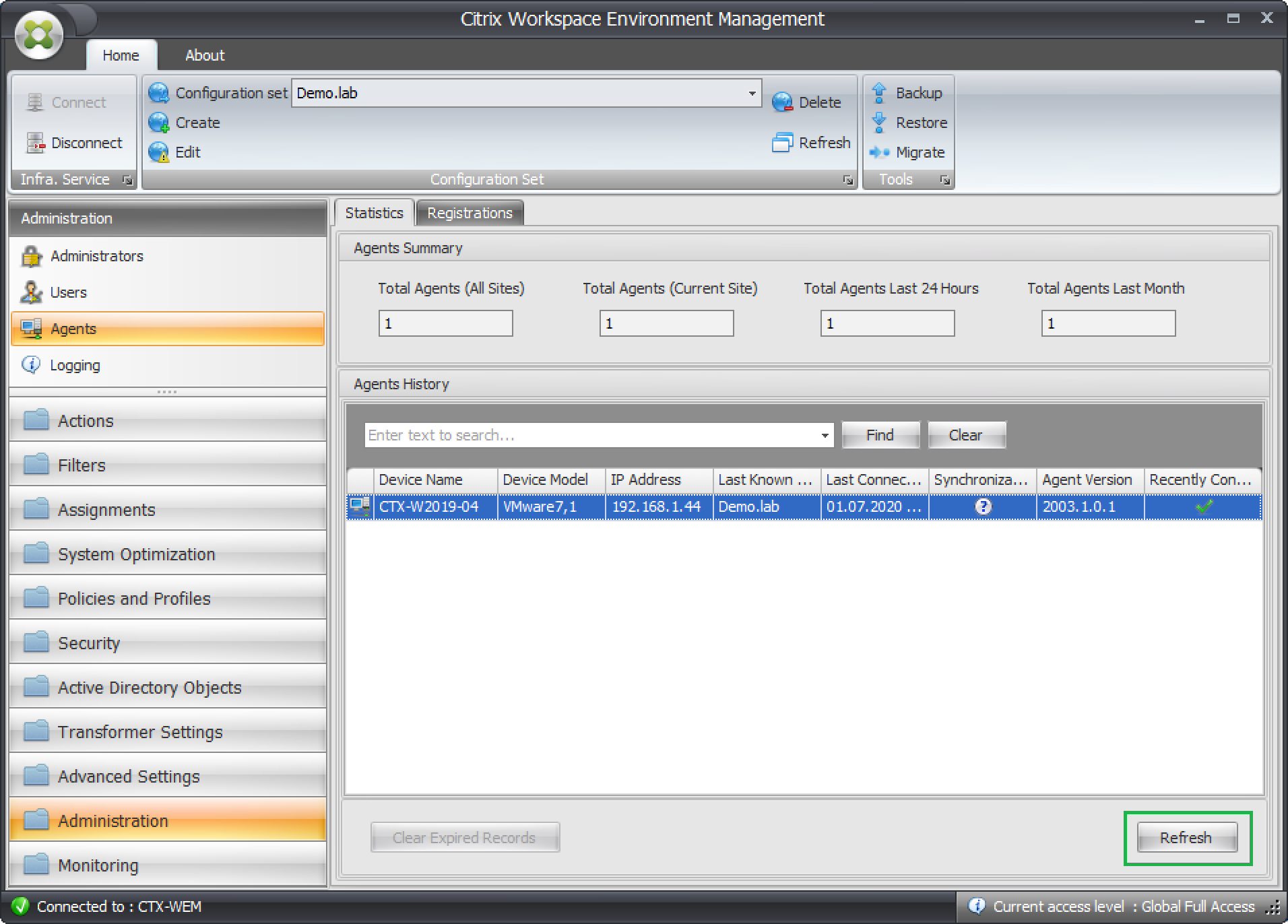
Task: Click the Find button
Action: tap(880, 435)
